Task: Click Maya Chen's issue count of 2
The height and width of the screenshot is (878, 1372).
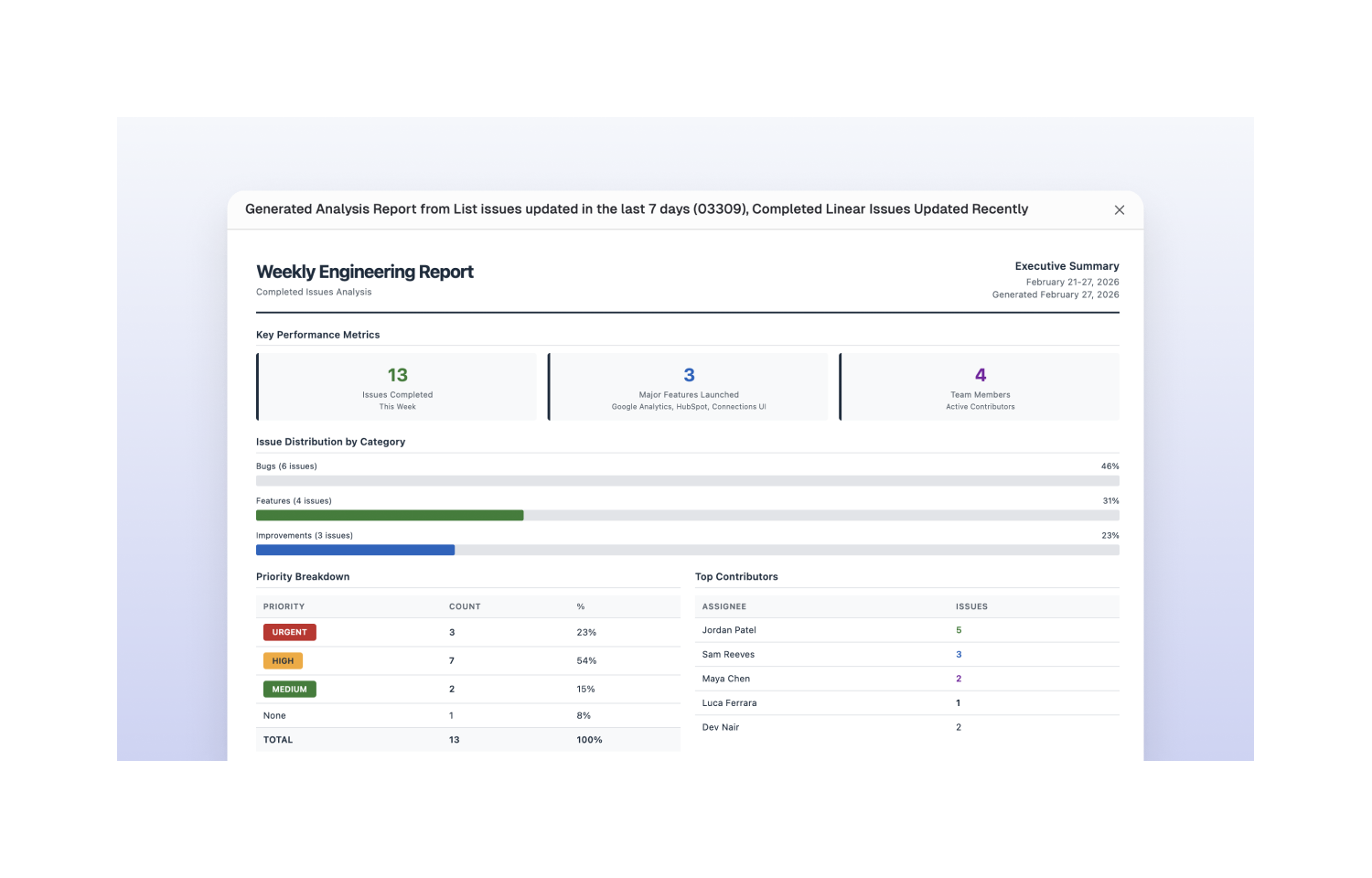Action: tap(958, 679)
